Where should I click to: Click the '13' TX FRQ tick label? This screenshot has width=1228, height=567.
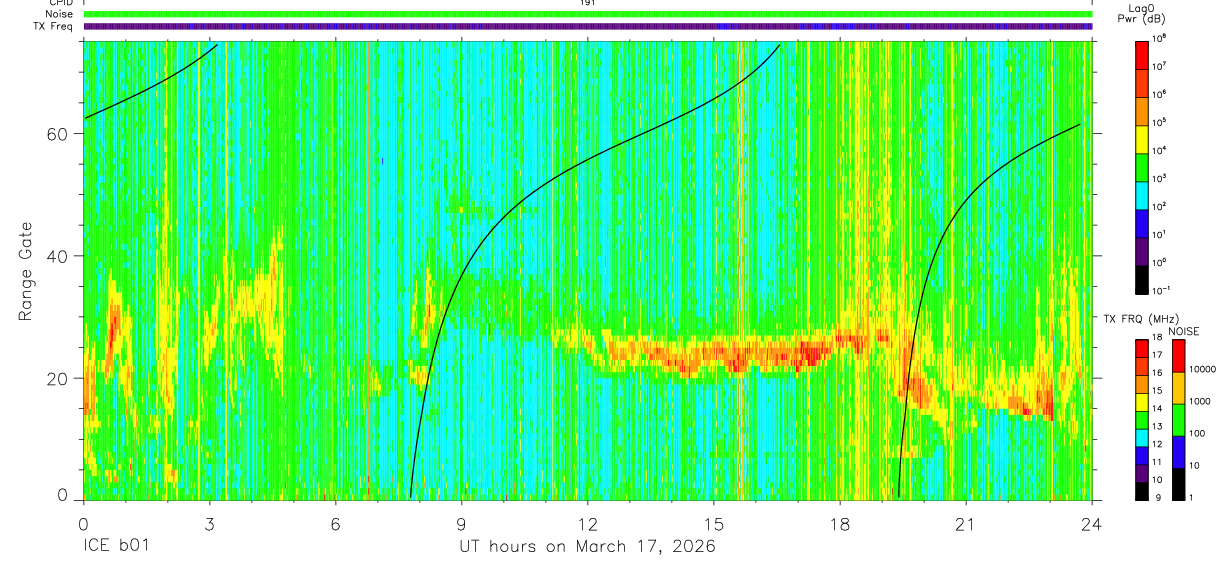[x=1157, y=426]
